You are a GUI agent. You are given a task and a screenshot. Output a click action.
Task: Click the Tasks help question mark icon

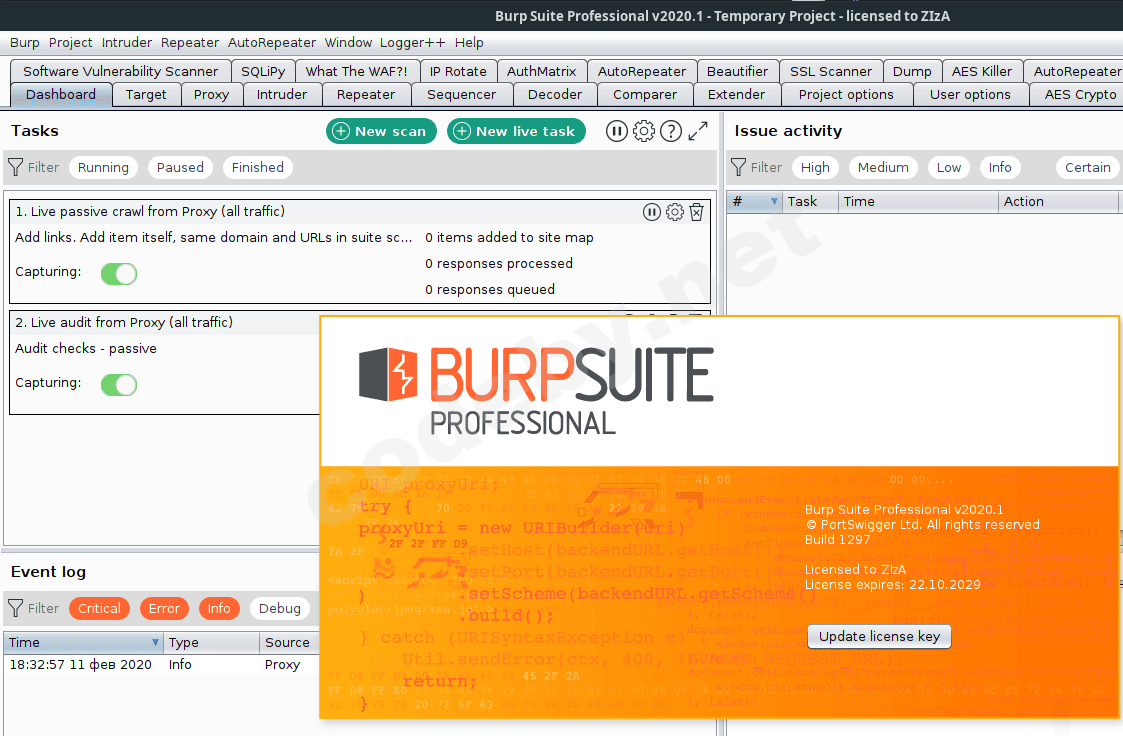coord(671,131)
